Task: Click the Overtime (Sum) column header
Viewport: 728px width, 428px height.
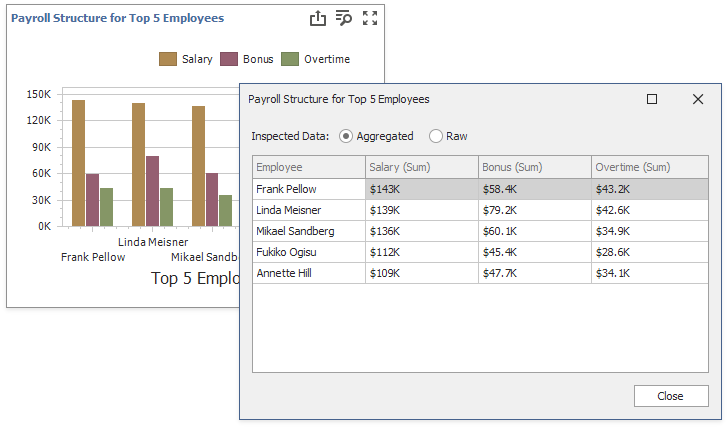Action: 650,167
